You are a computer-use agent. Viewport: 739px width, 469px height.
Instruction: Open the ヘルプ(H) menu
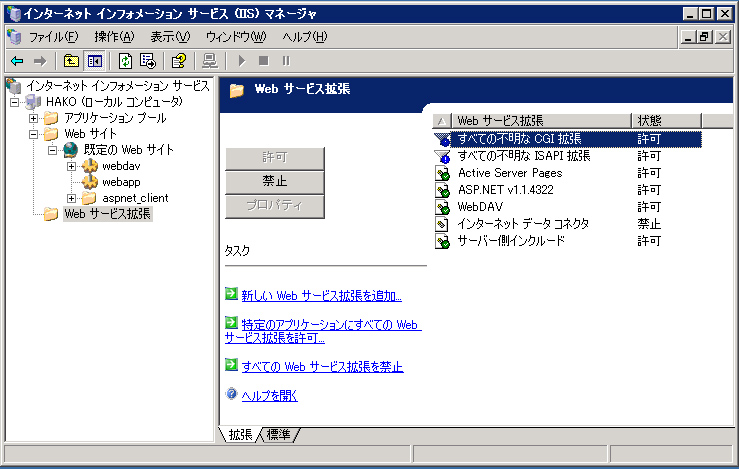pyautogui.click(x=304, y=37)
